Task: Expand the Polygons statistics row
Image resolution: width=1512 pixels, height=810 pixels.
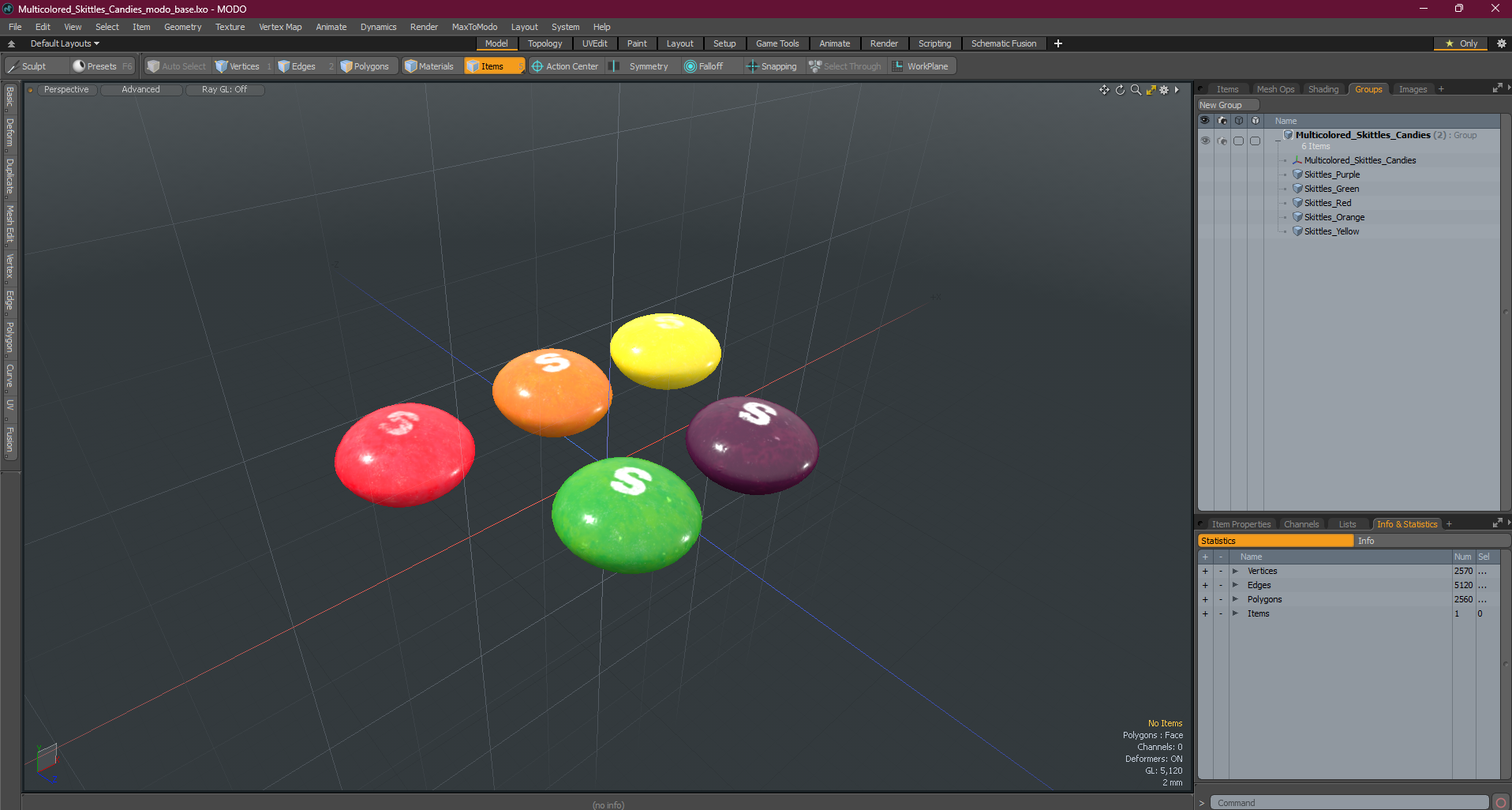Action: pyautogui.click(x=1235, y=599)
